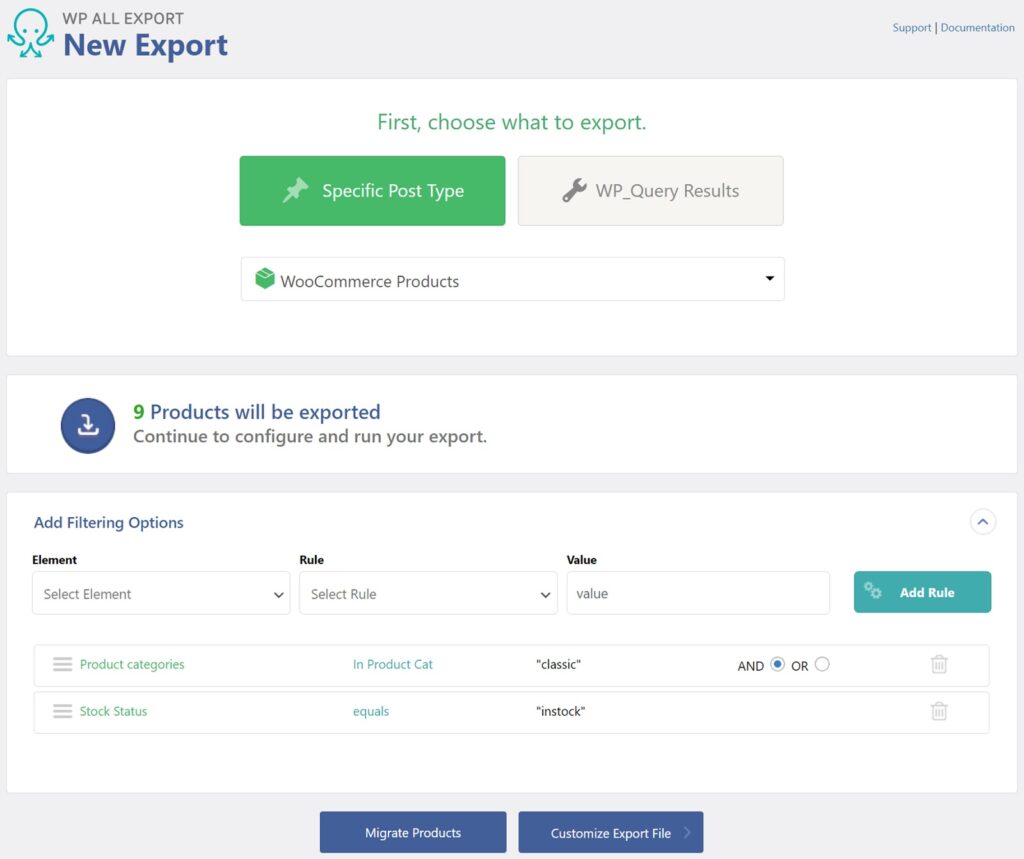Choose the Specific Post Type option
Screen dimensions: 1024x859
[372, 191]
